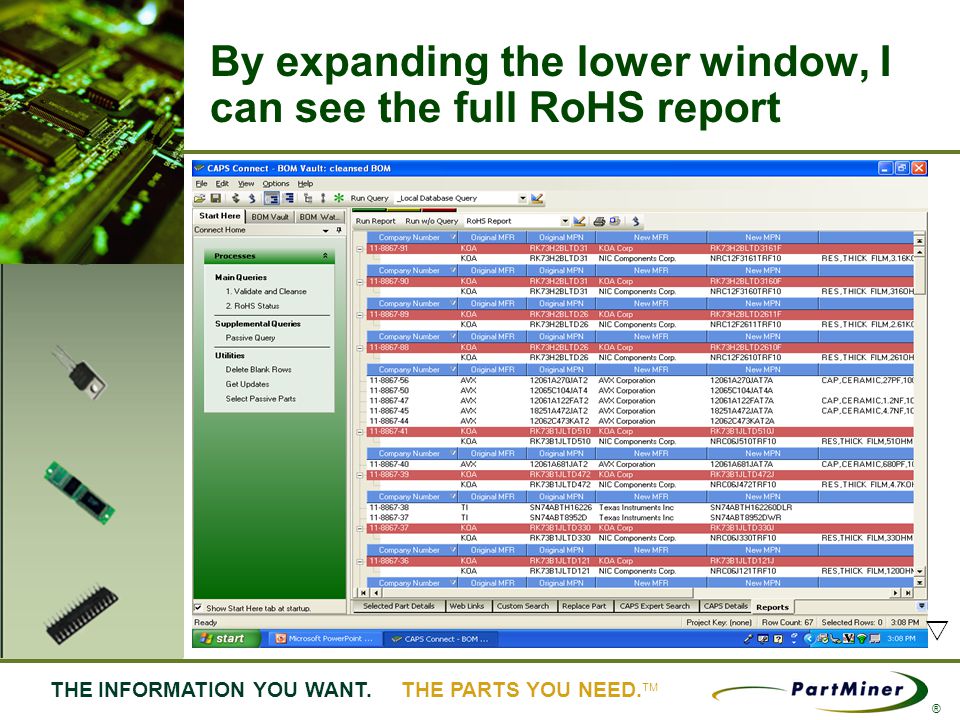960x720 pixels.
Task: Click the CAPS Connect title bar icon
Action: click(199, 168)
